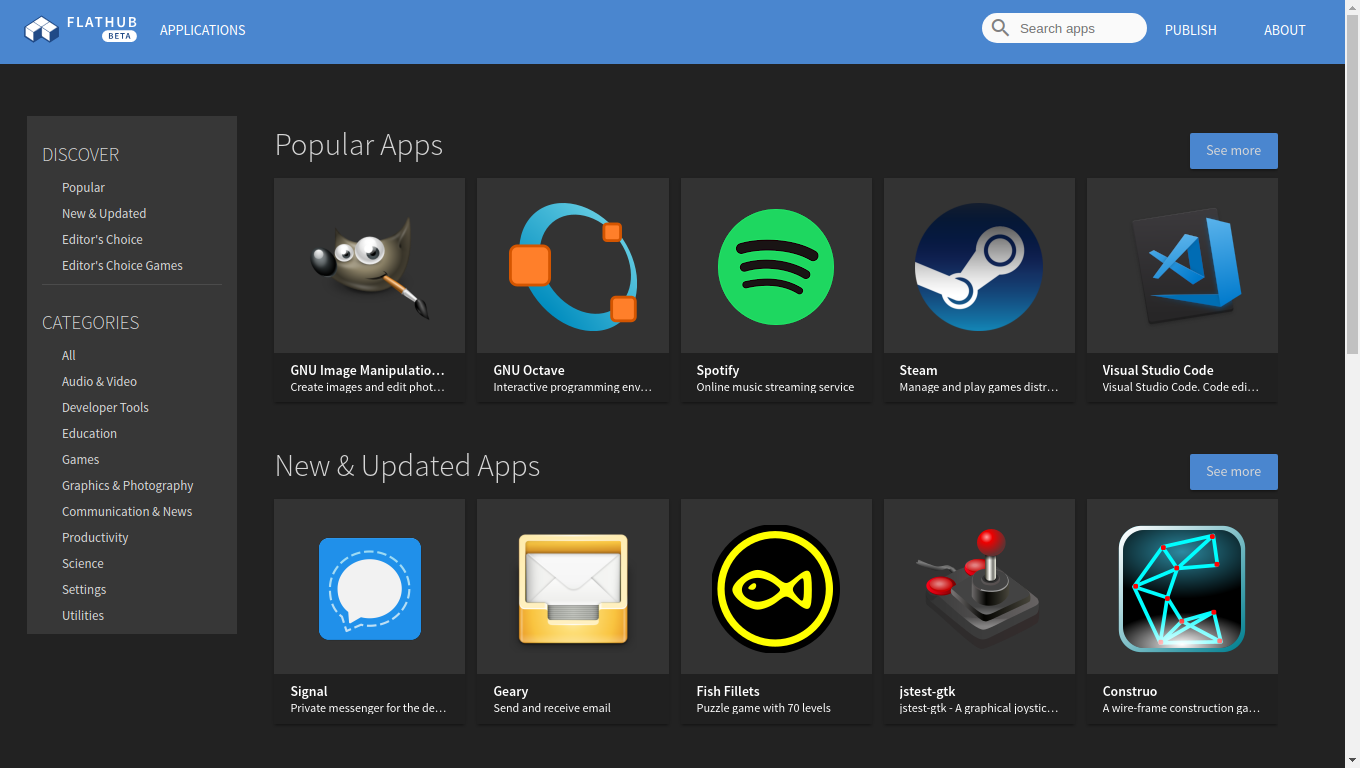Viewport: 1360px width, 768px height.
Task: Click 'Send and receive email' description
Action: 552,708
